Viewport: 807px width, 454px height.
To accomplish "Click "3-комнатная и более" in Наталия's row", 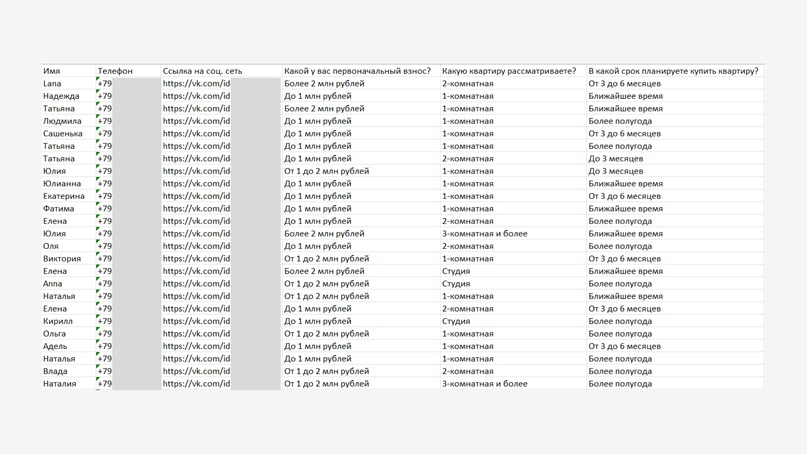I will (x=485, y=384).
